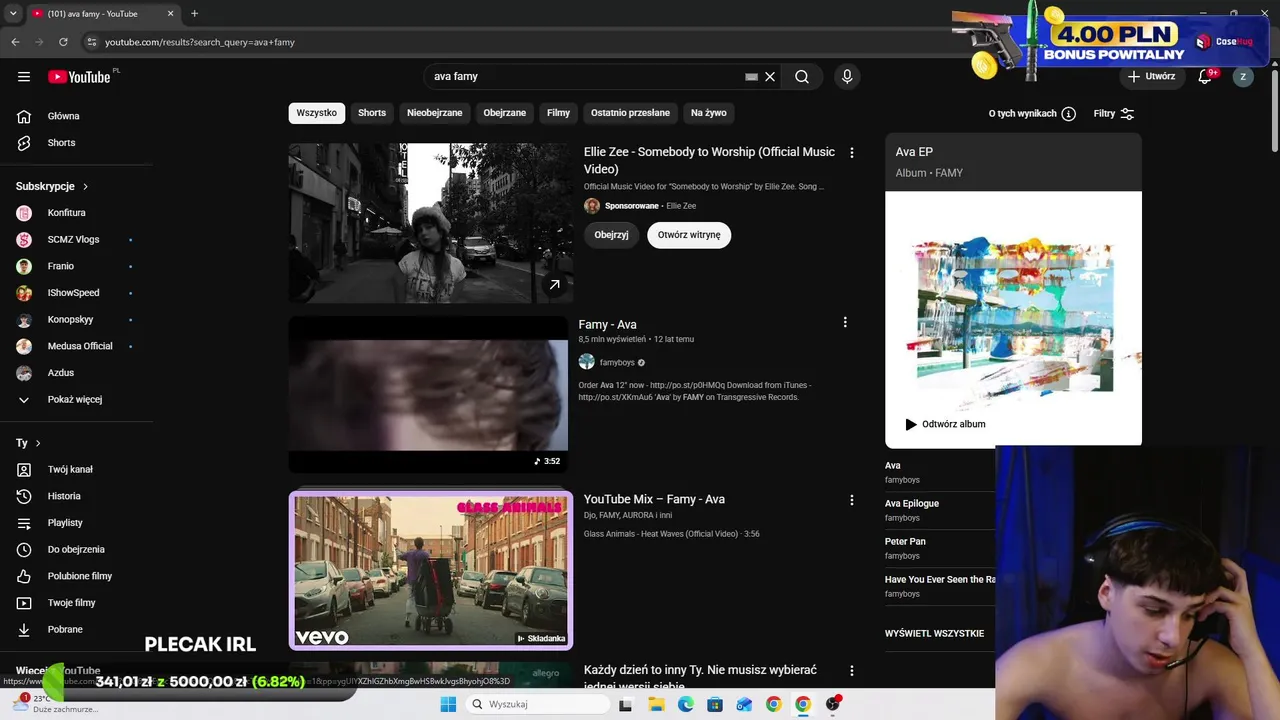The width and height of the screenshot is (1280, 720).
Task: Reload the YouTube results page
Action: pos(63,42)
